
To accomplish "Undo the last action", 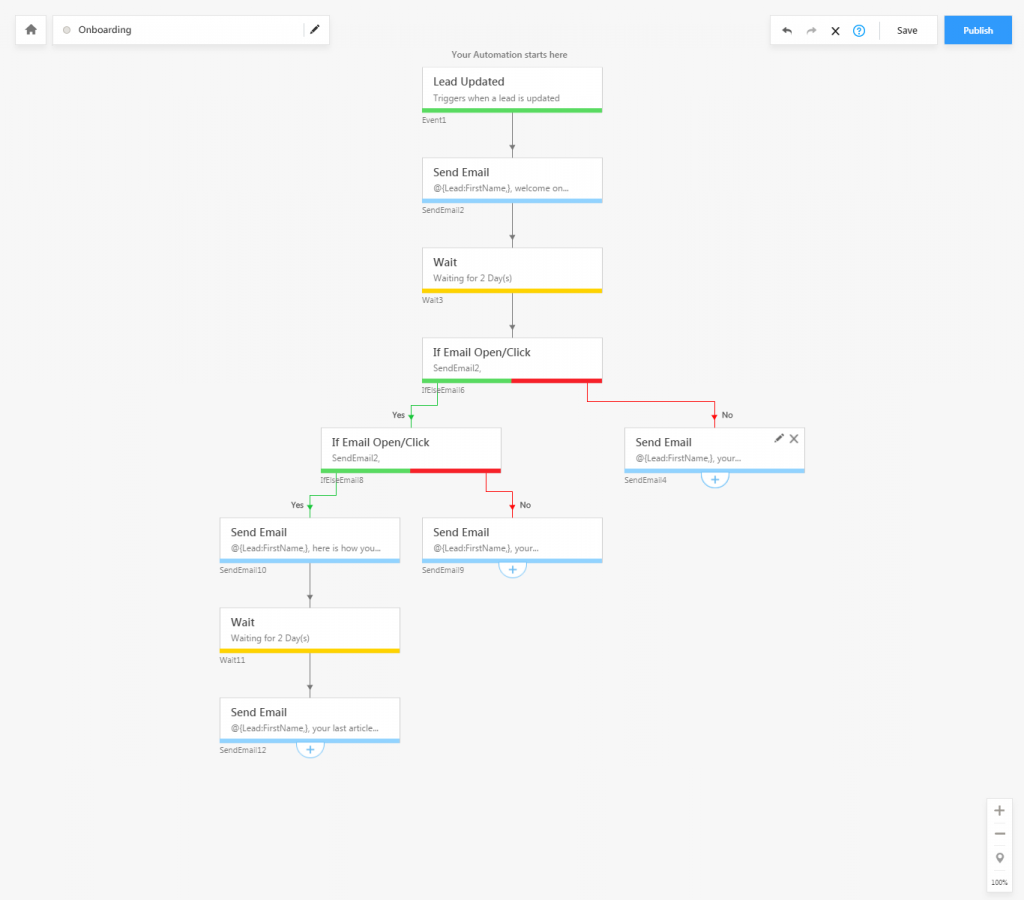I will [787, 31].
